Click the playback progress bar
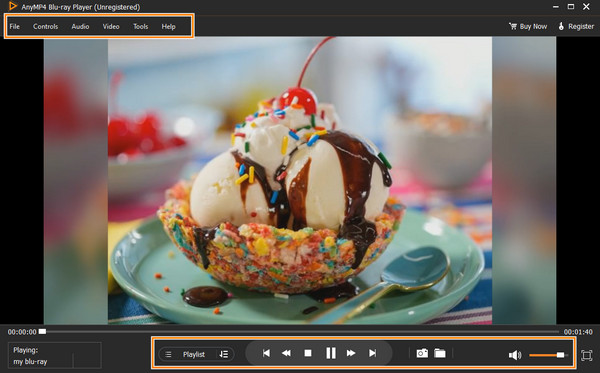This screenshot has height=373, width=600. click(x=300, y=332)
